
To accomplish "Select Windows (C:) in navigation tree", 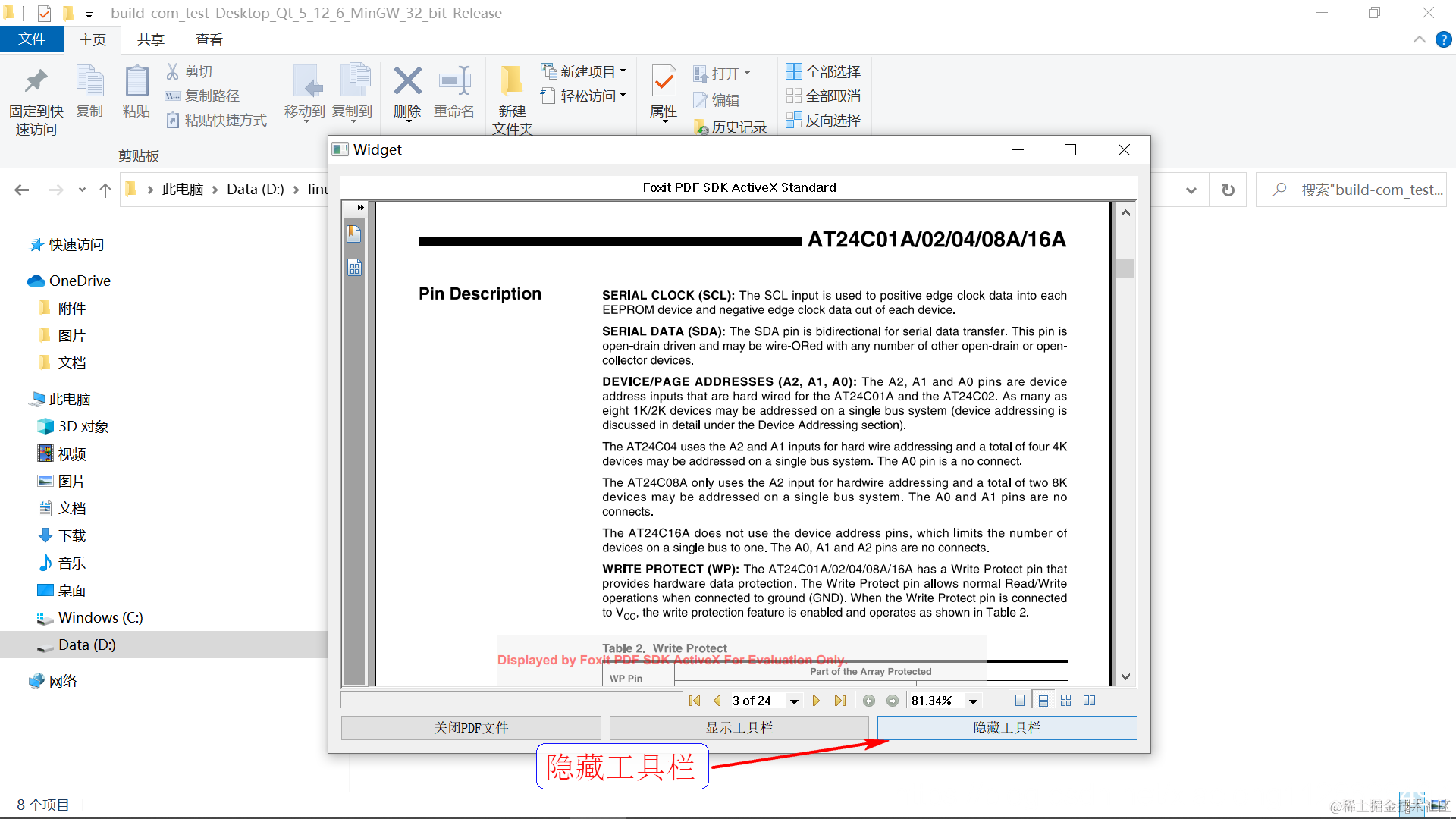I will 100,617.
